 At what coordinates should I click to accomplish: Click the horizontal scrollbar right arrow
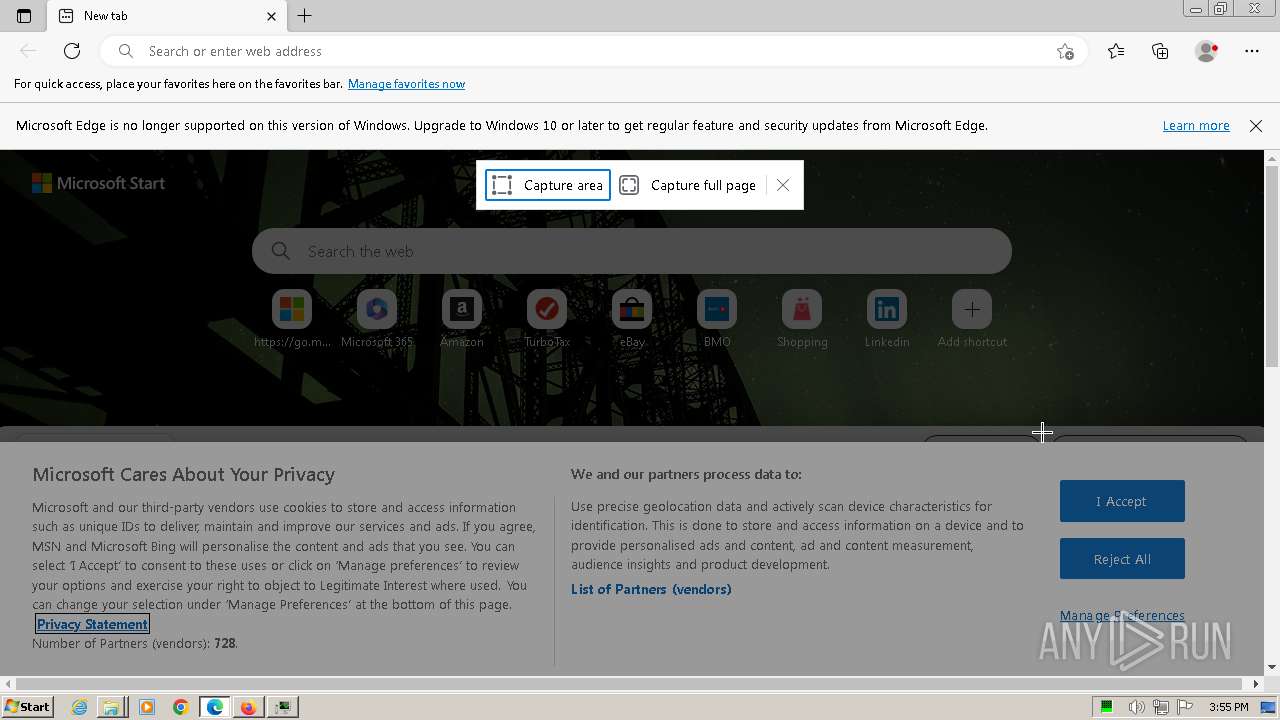click(1257, 684)
